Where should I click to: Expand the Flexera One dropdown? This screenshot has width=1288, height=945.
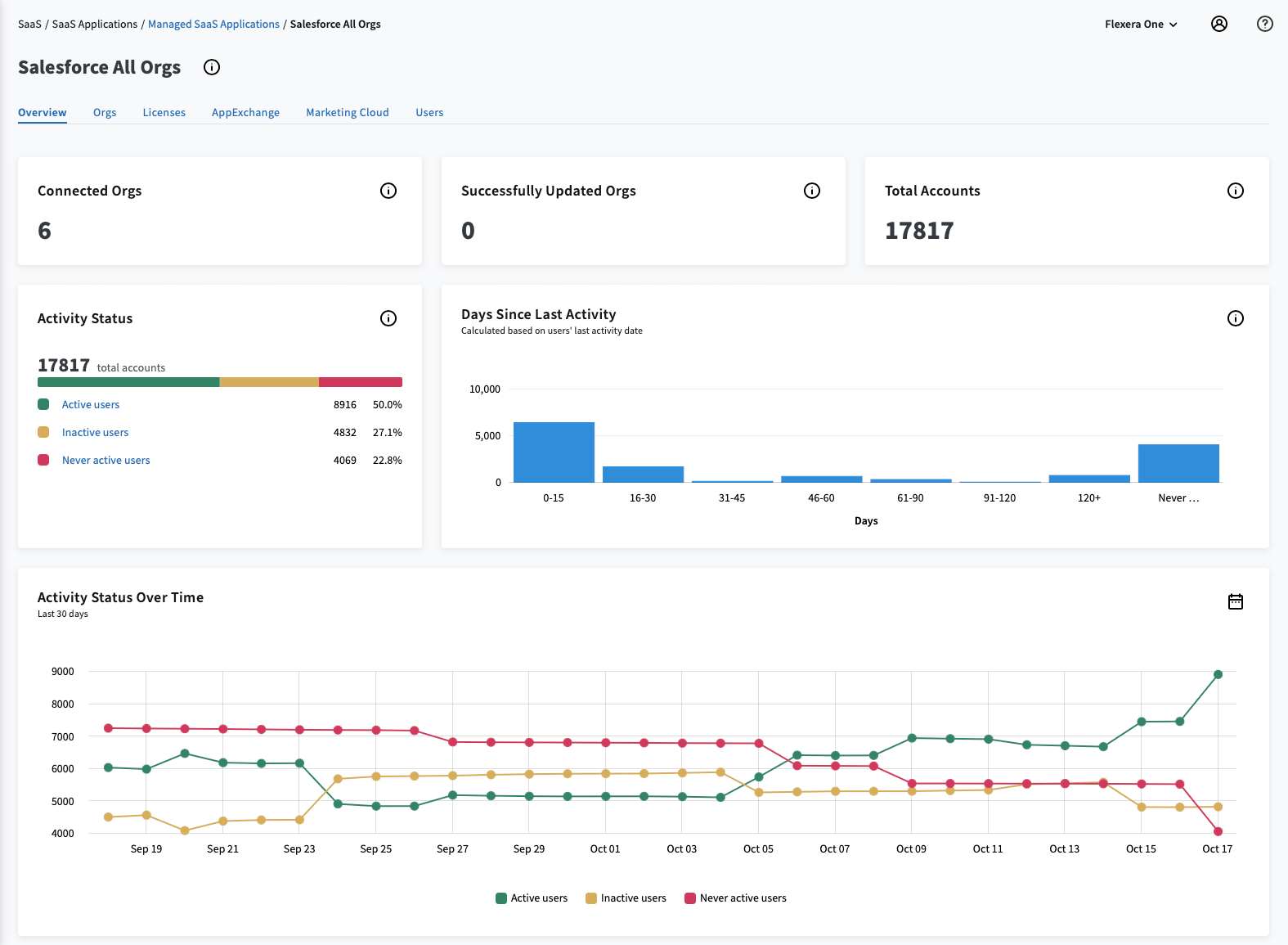[x=1141, y=25]
